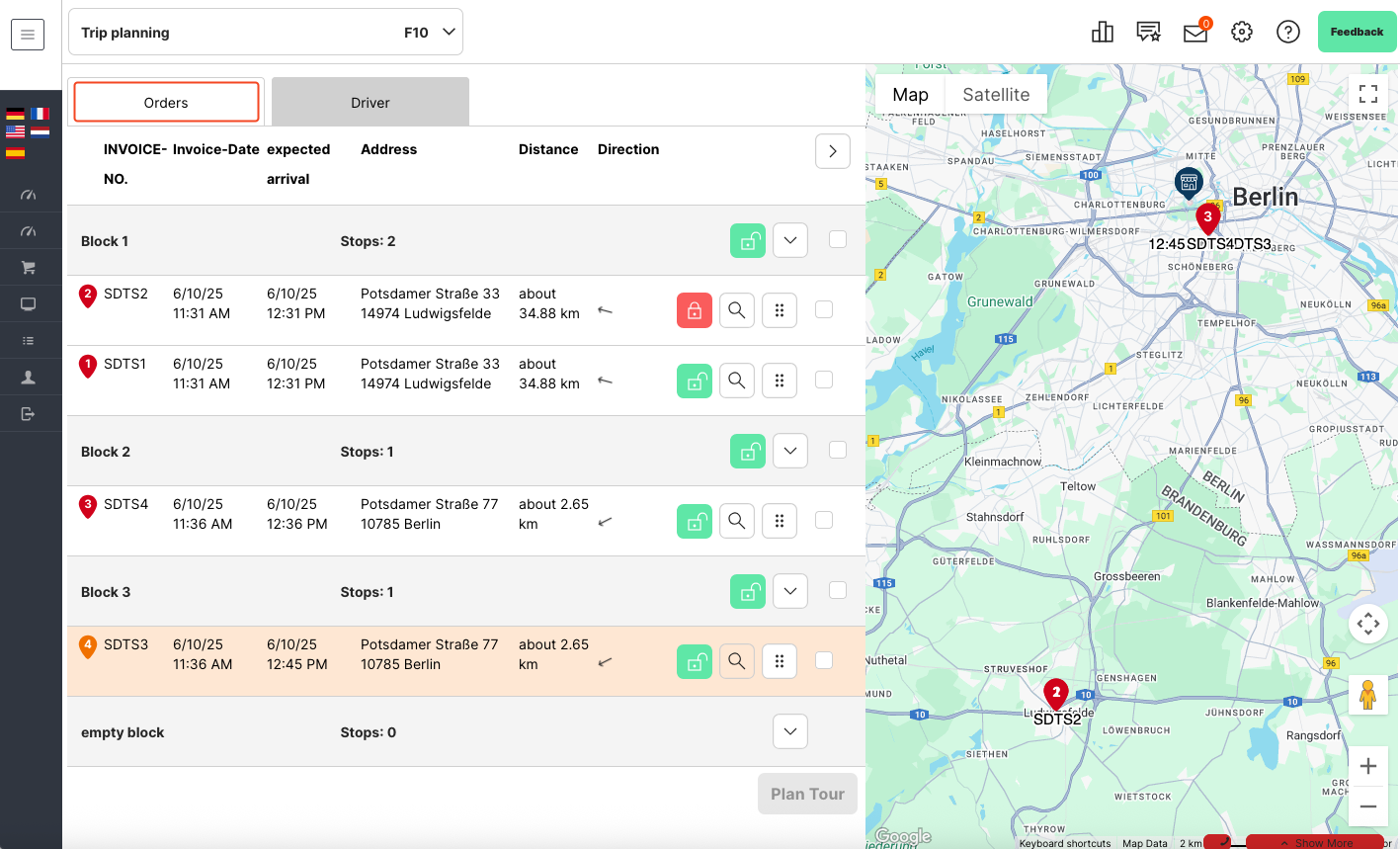Viewport: 1400px width, 849px height.
Task: Open the Trip planning dropdown
Action: point(266,33)
